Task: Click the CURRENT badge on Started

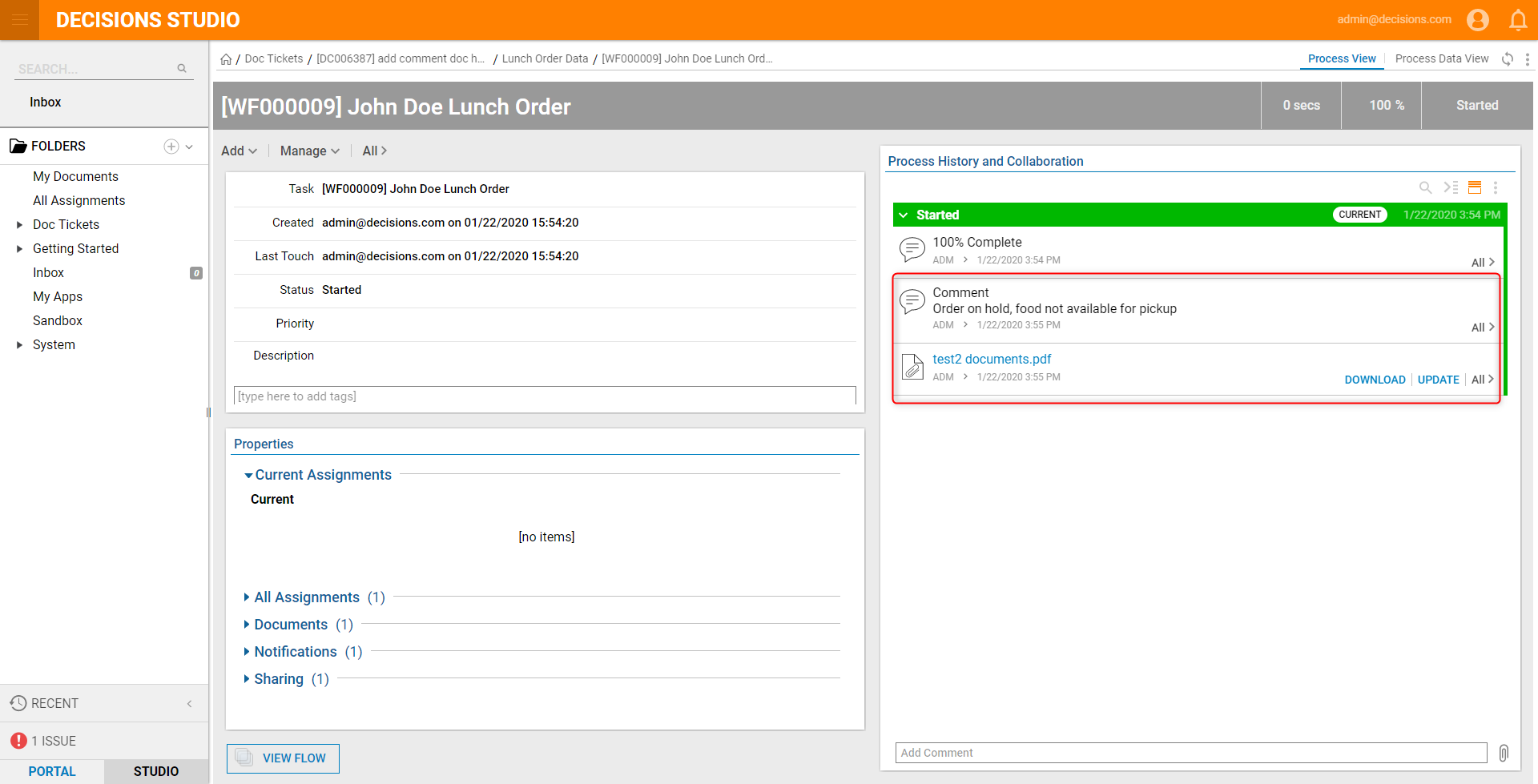Action: pos(1359,215)
